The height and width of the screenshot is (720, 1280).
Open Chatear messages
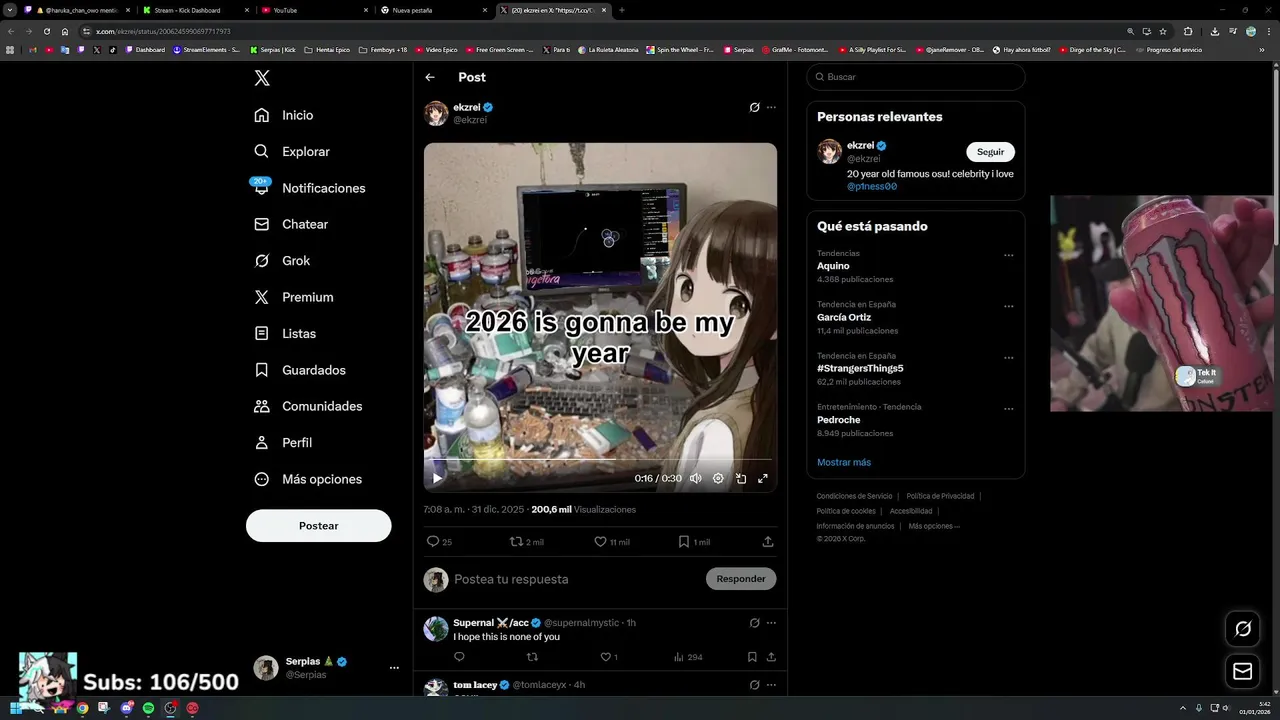pyautogui.click(x=291, y=224)
